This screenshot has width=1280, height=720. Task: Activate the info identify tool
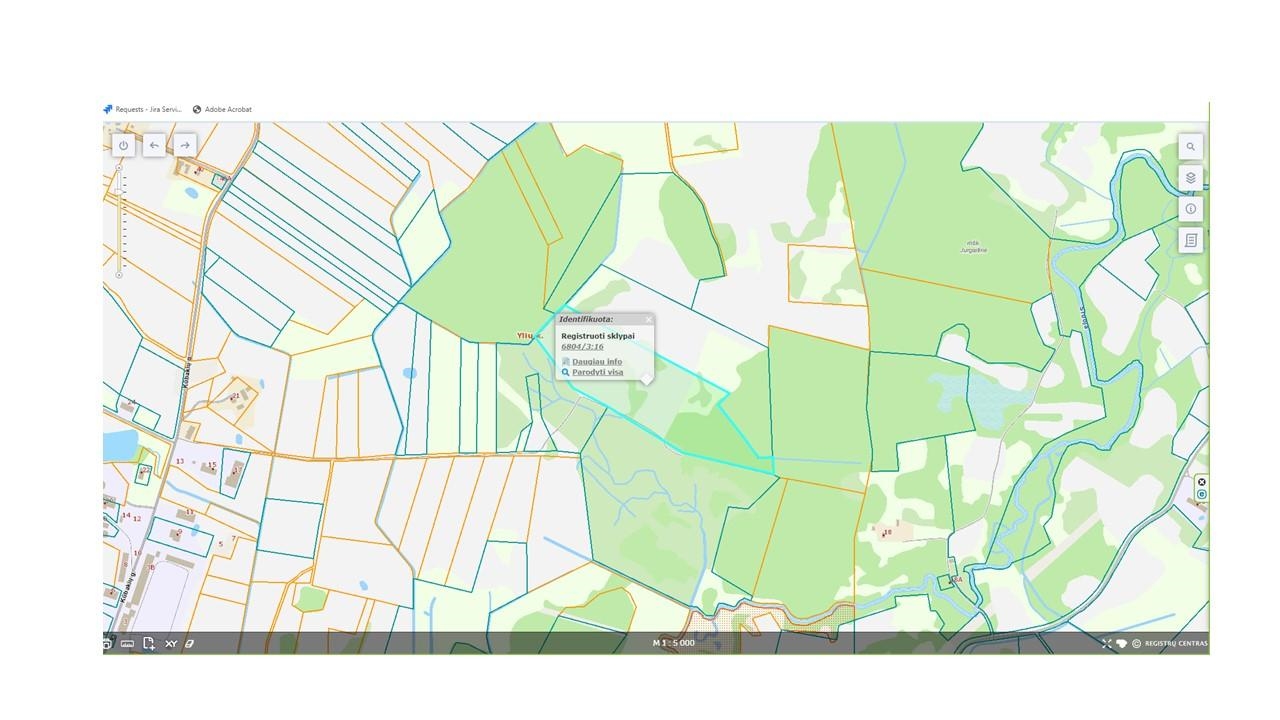[1190, 209]
